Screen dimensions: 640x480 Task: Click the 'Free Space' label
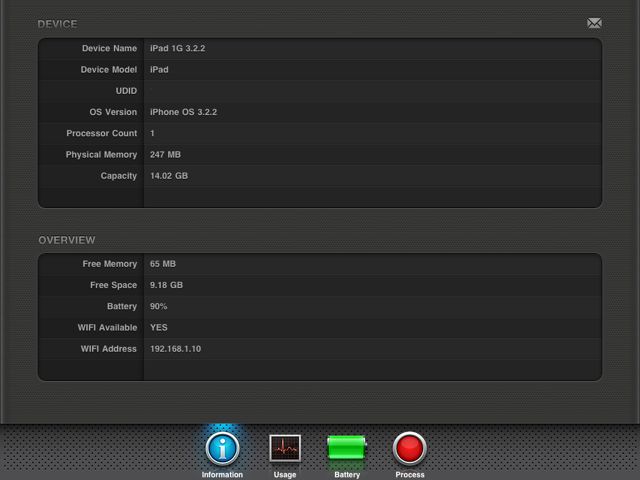pos(113,285)
